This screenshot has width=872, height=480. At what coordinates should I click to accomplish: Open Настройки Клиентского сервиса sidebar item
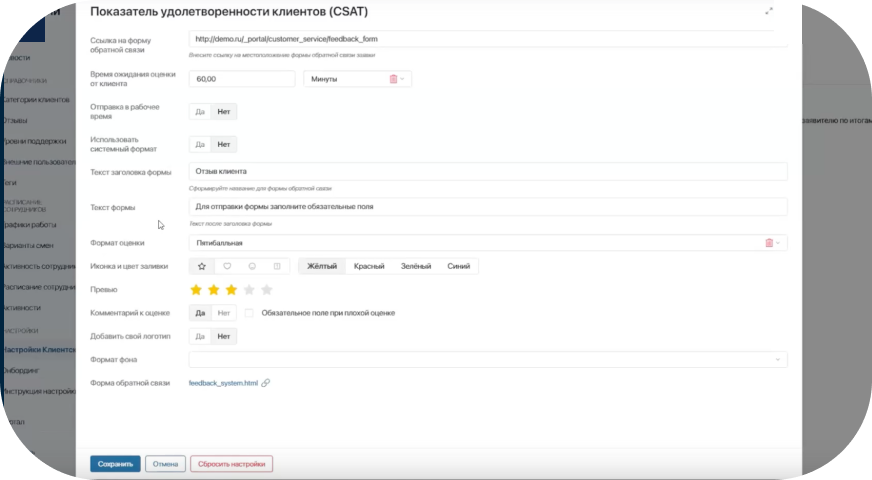pos(38,350)
